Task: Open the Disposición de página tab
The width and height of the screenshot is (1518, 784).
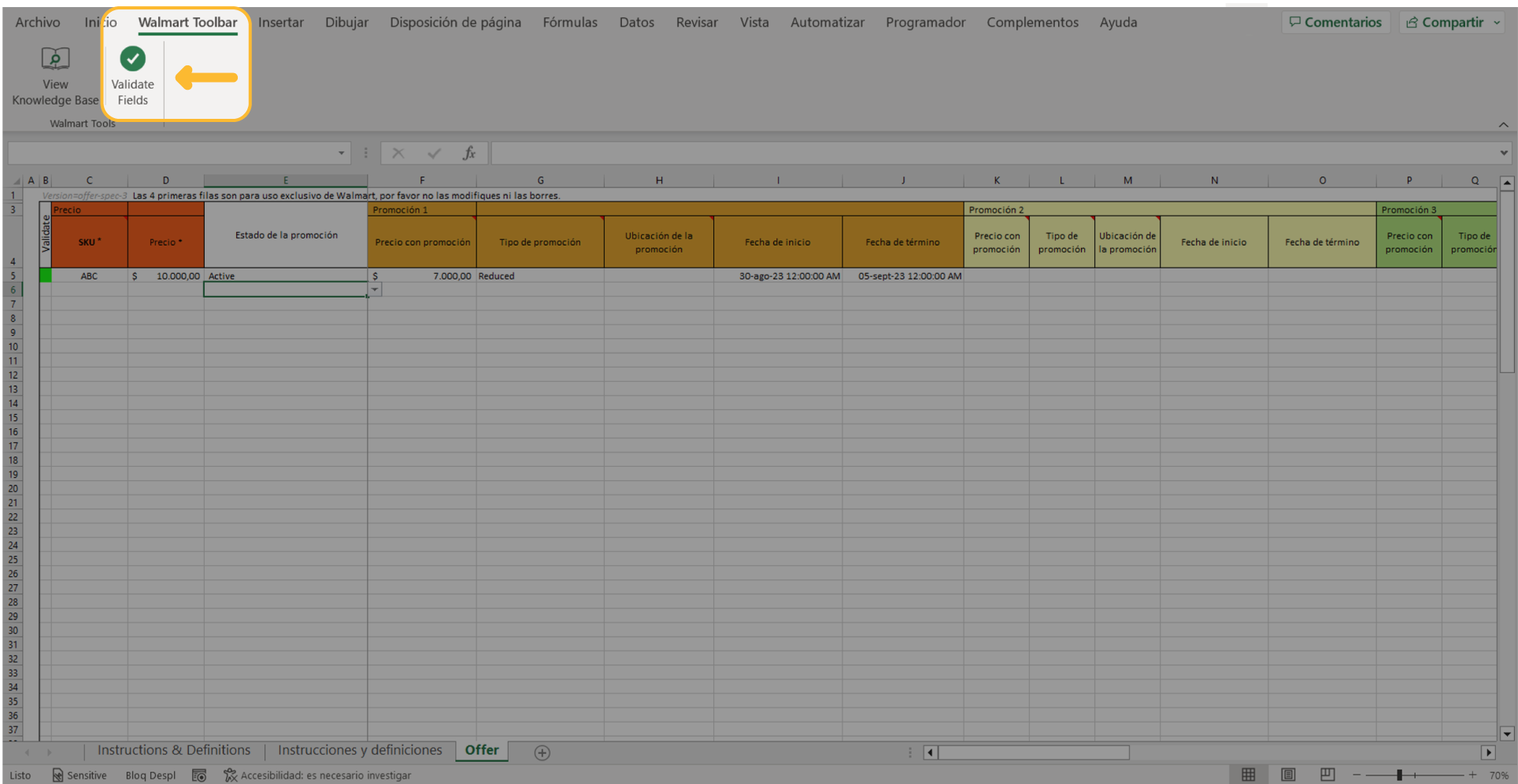Action: [x=455, y=23]
